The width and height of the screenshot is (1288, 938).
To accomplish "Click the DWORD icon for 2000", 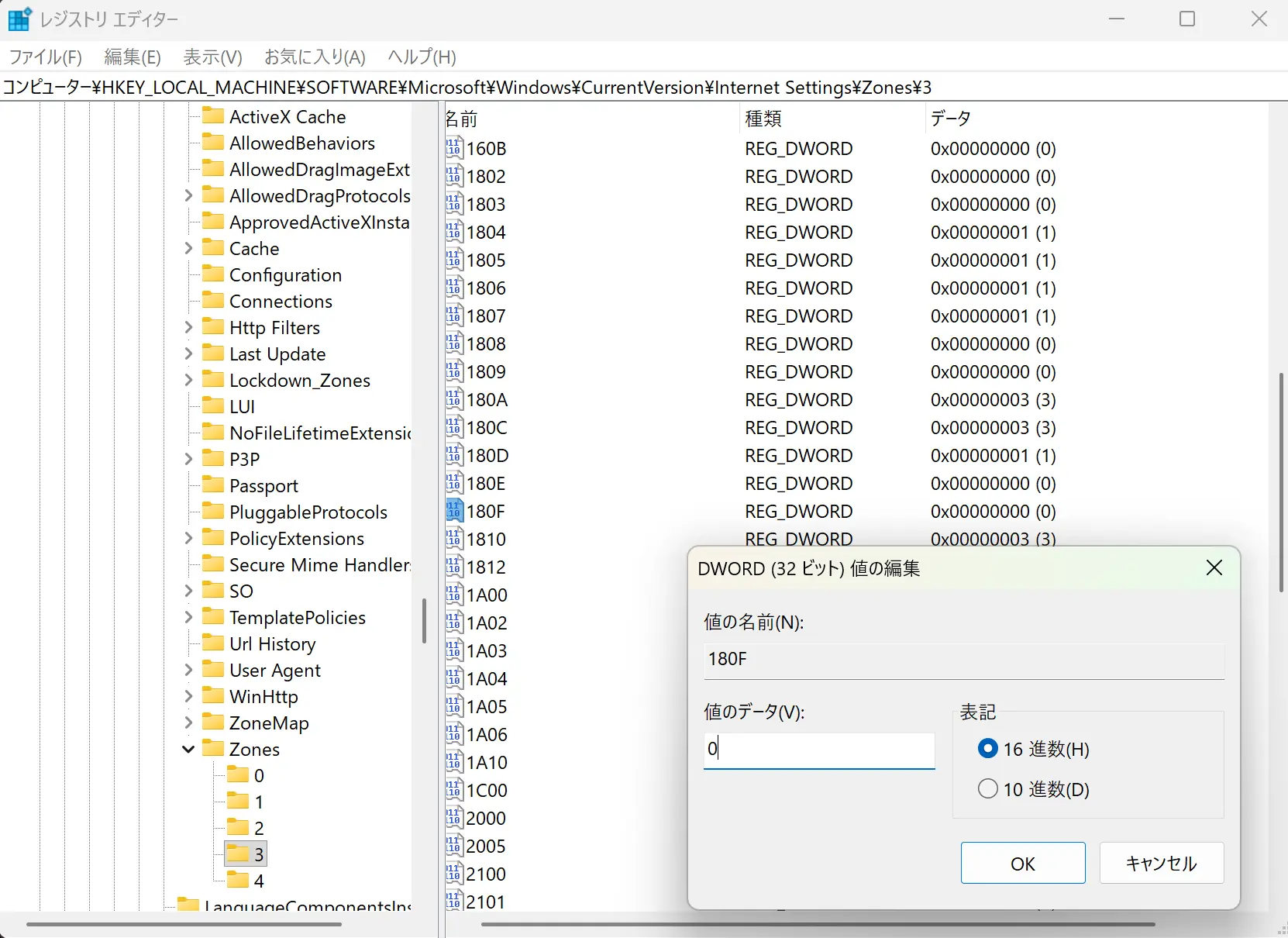I will click(454, 818).
